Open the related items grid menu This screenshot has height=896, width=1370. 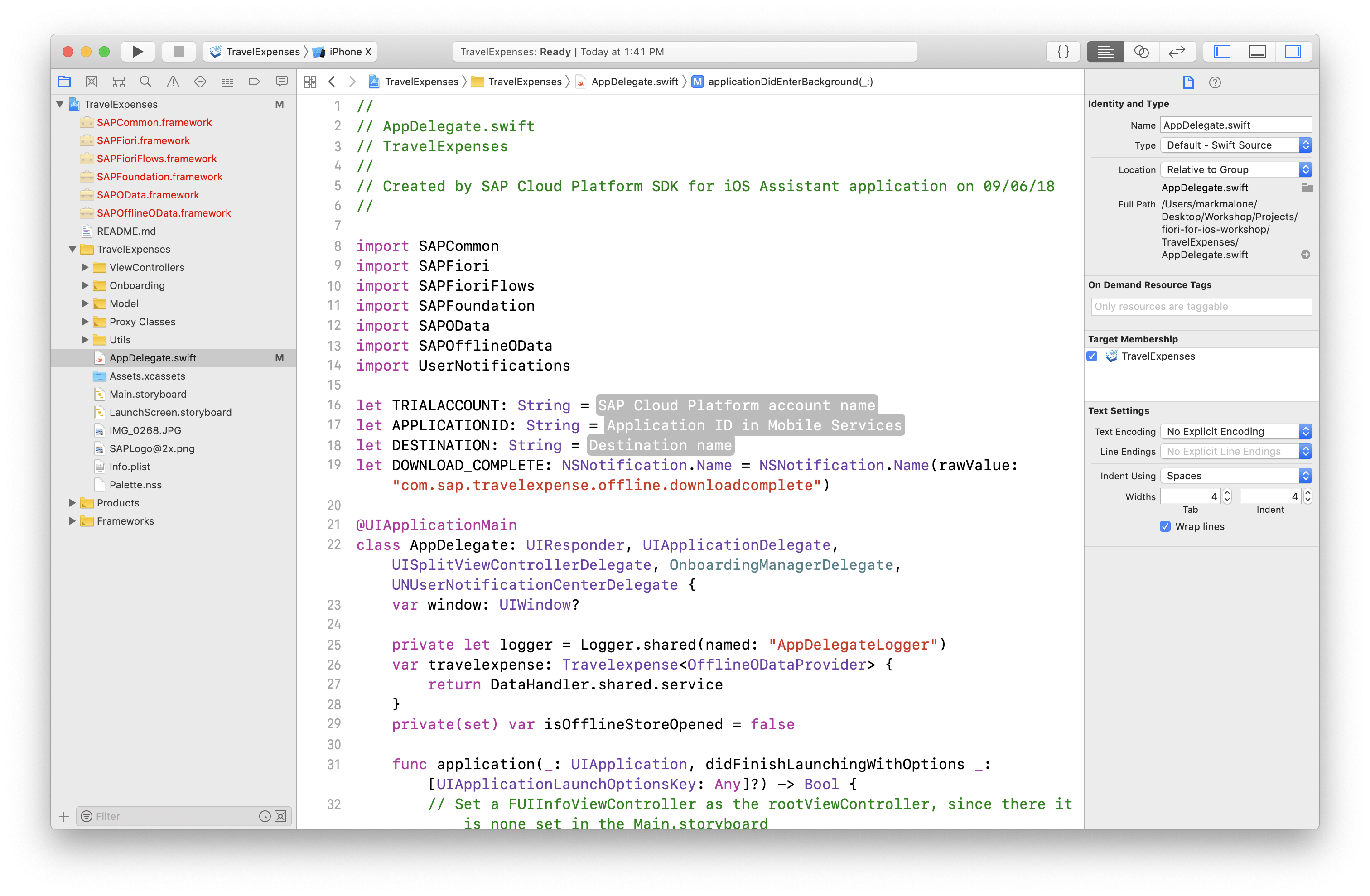click(310, 82)
